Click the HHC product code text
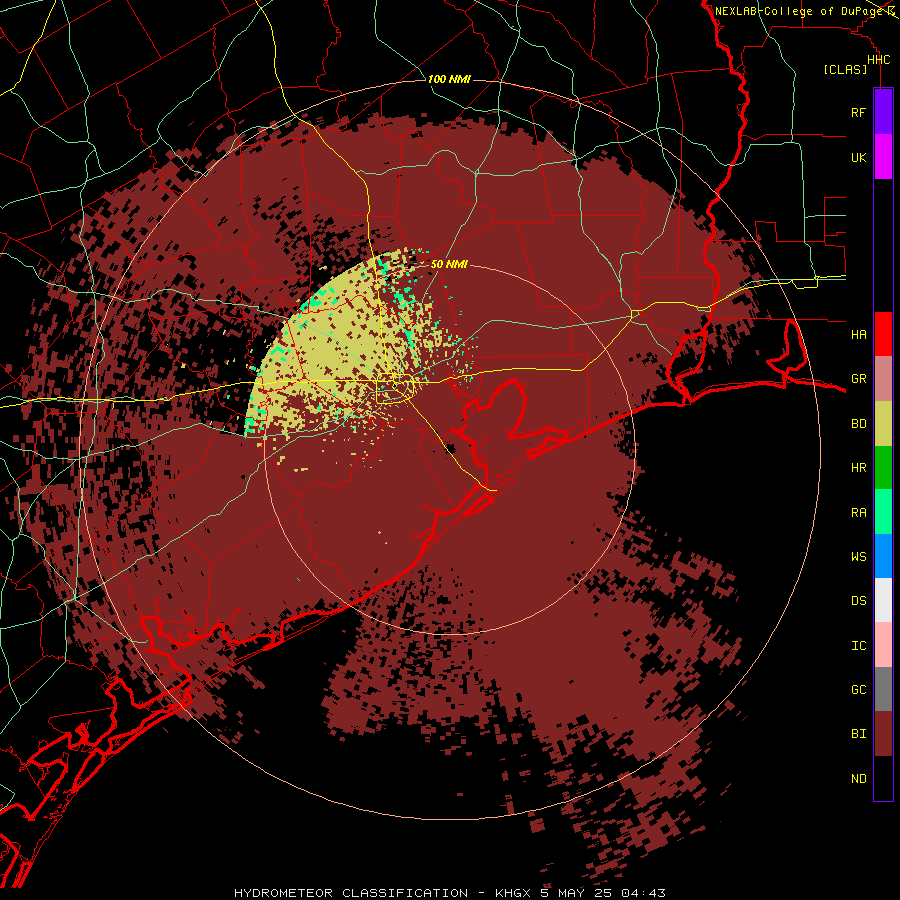The width and height of the screenshot is (900, 900). [x=878, y=60]
